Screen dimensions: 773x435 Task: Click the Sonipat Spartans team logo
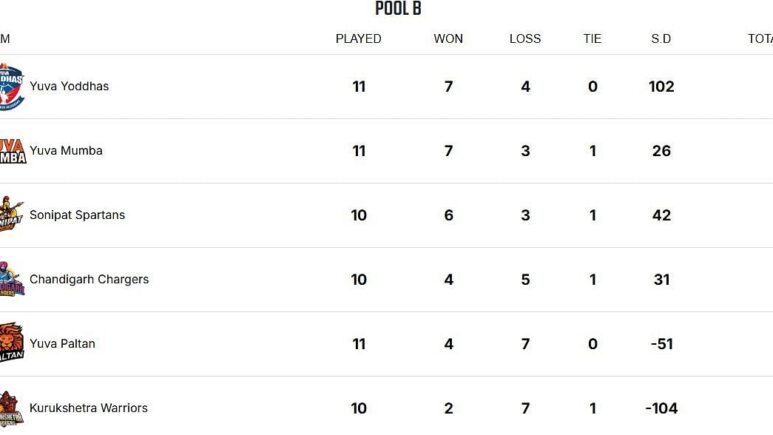[12, 215]
